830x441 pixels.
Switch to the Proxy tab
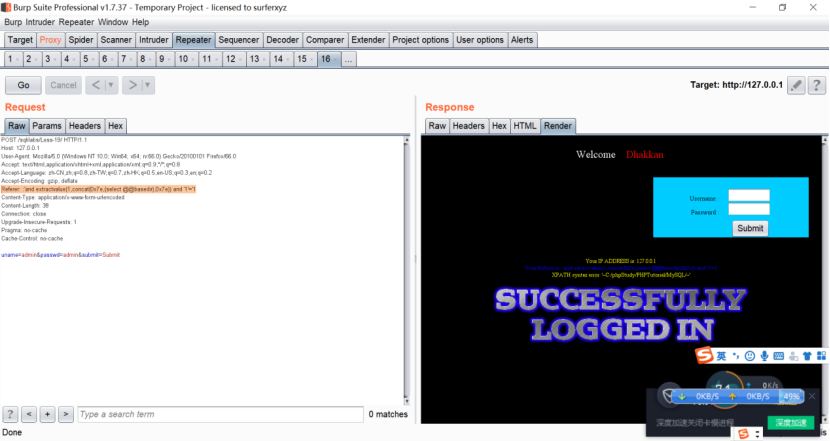[x=50, y=40]
